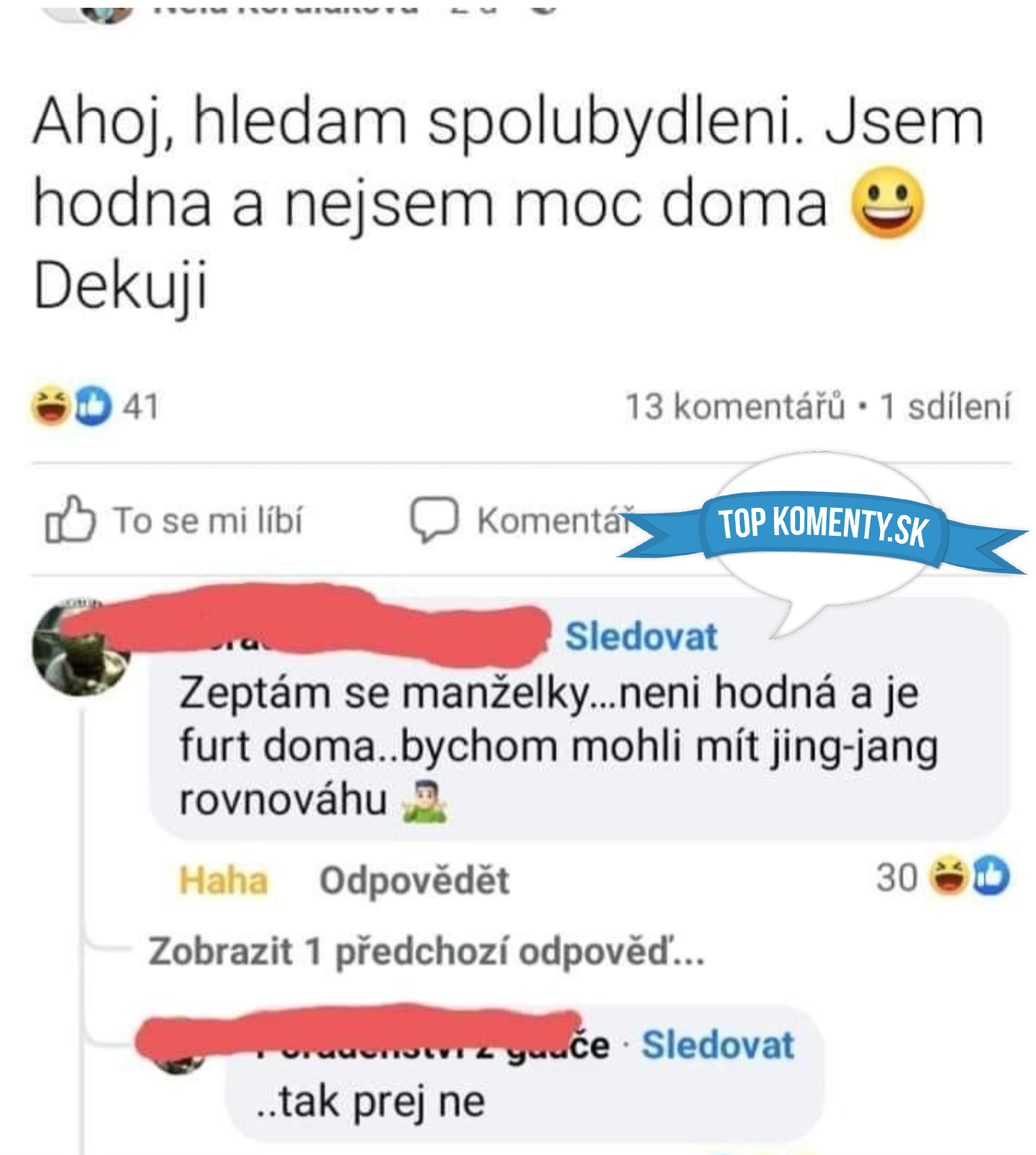Click the shrugging man emoji in the comment

[x=424, y=800]
